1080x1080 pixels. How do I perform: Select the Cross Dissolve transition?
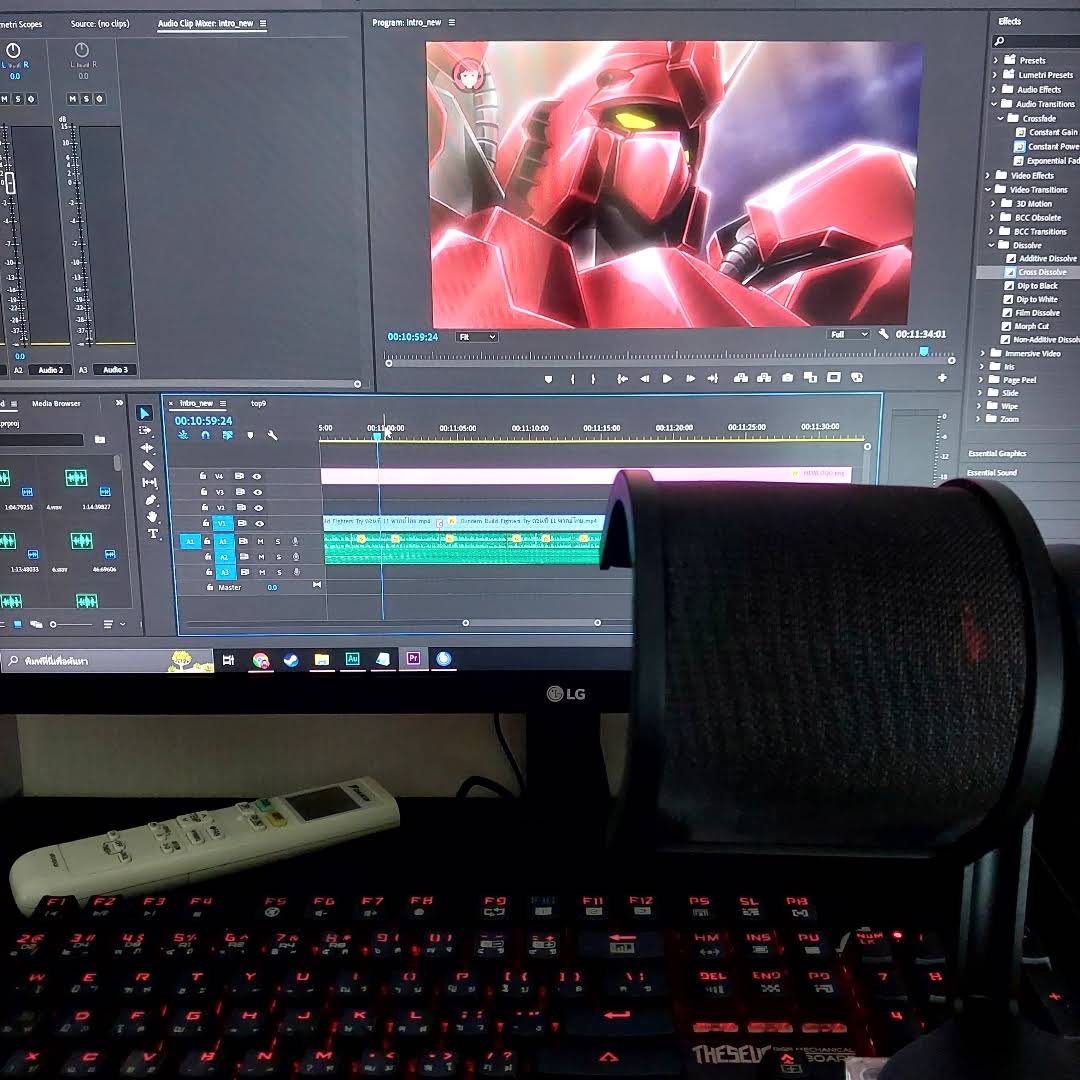click(x=1042, y=272)
